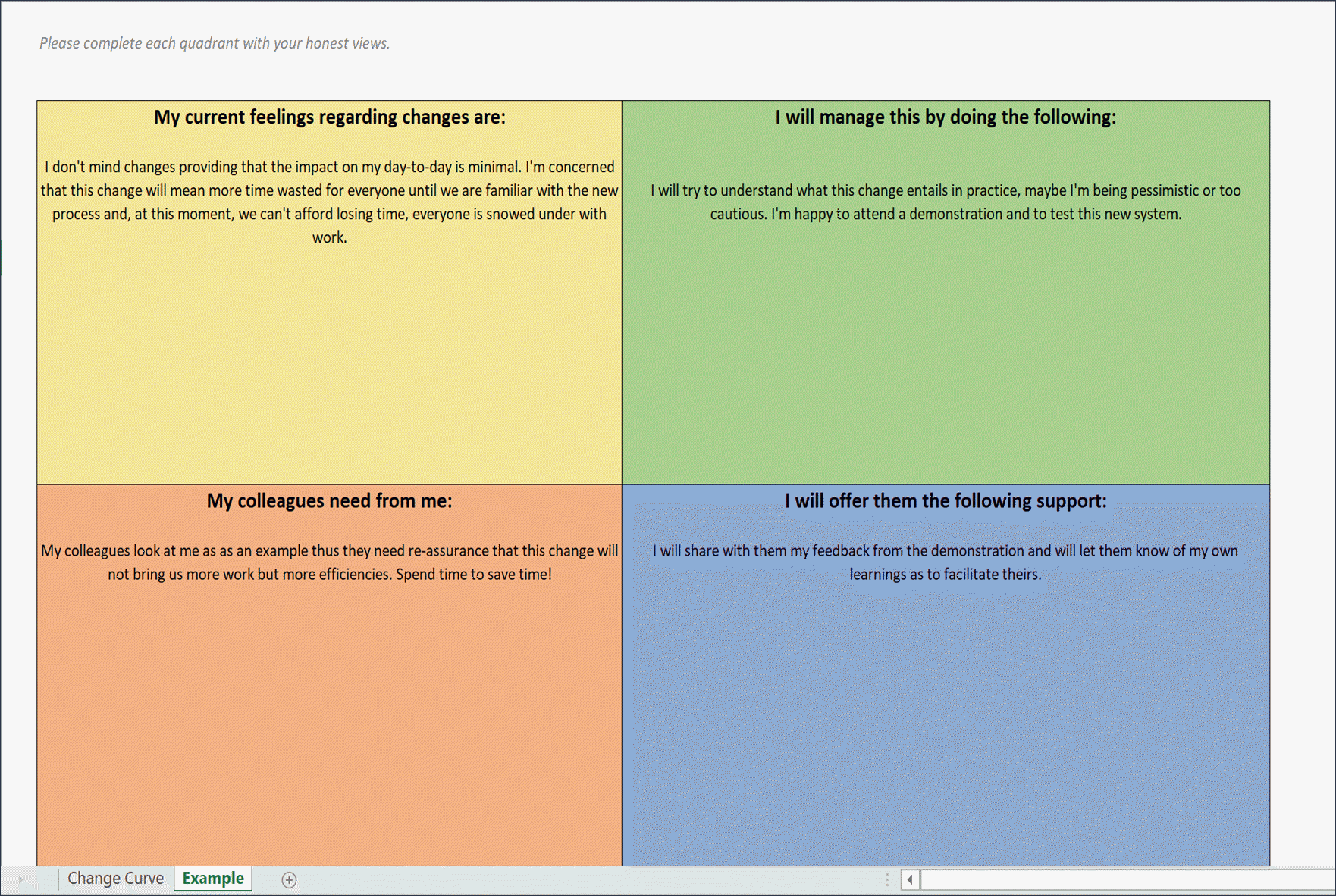Select the active Example sheet tab
Screen dimensions: 1336x896
tap(213, 878)
